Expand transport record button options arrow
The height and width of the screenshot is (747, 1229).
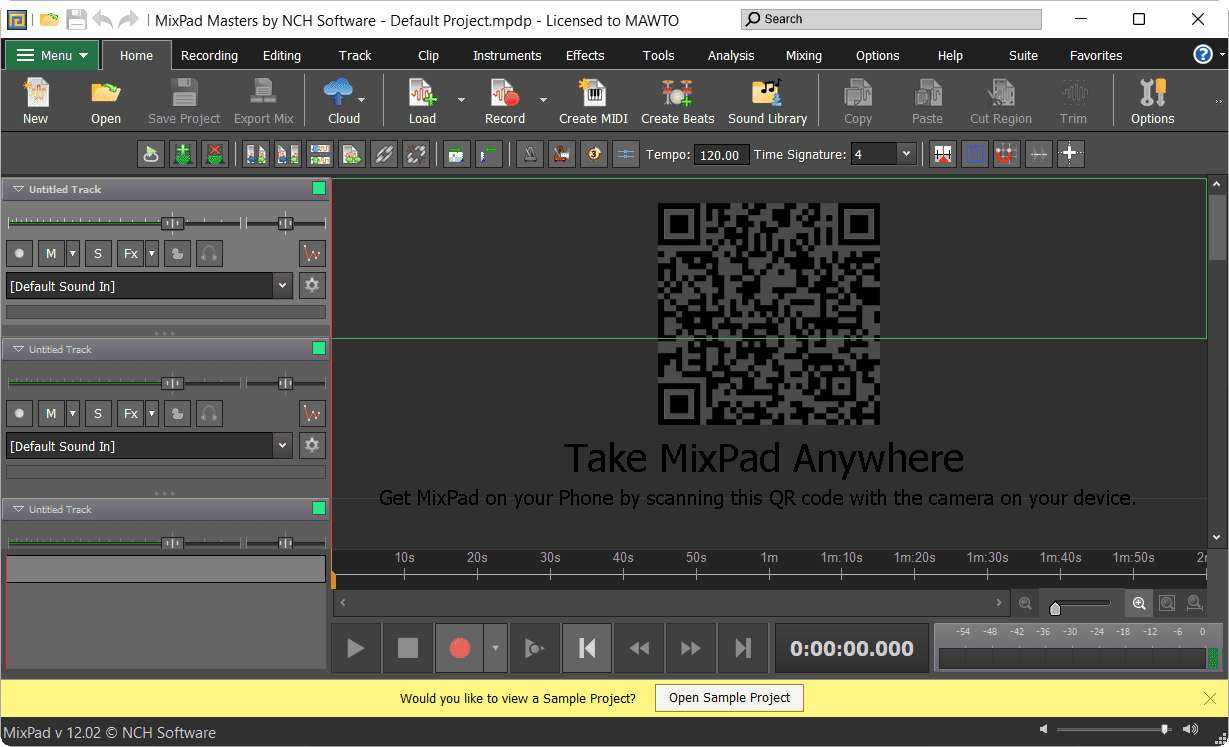[x=495, y=648]
